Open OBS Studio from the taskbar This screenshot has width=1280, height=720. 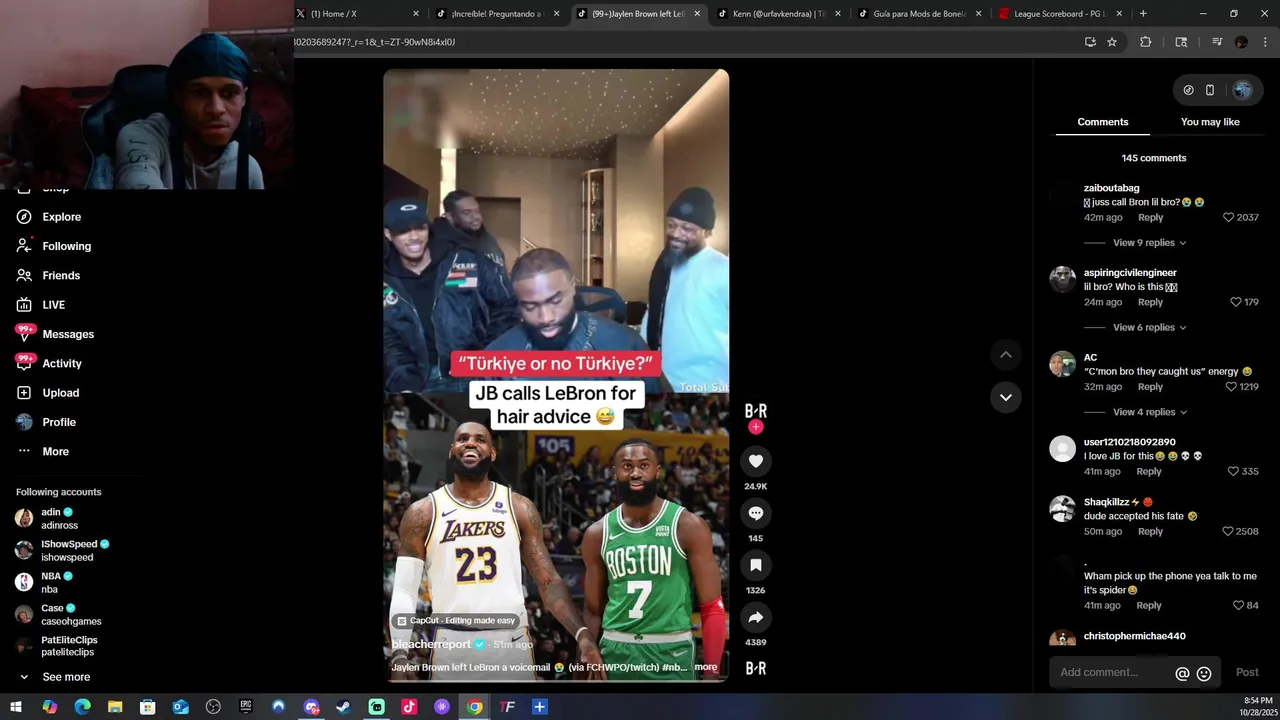tap(213, 707)
